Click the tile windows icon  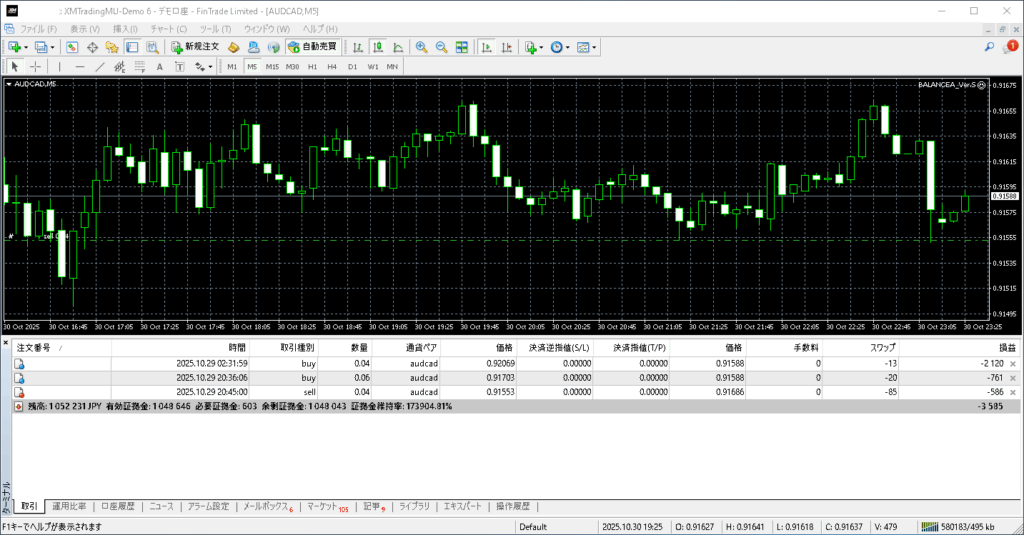pyautogui.click(x=462, y=47)
